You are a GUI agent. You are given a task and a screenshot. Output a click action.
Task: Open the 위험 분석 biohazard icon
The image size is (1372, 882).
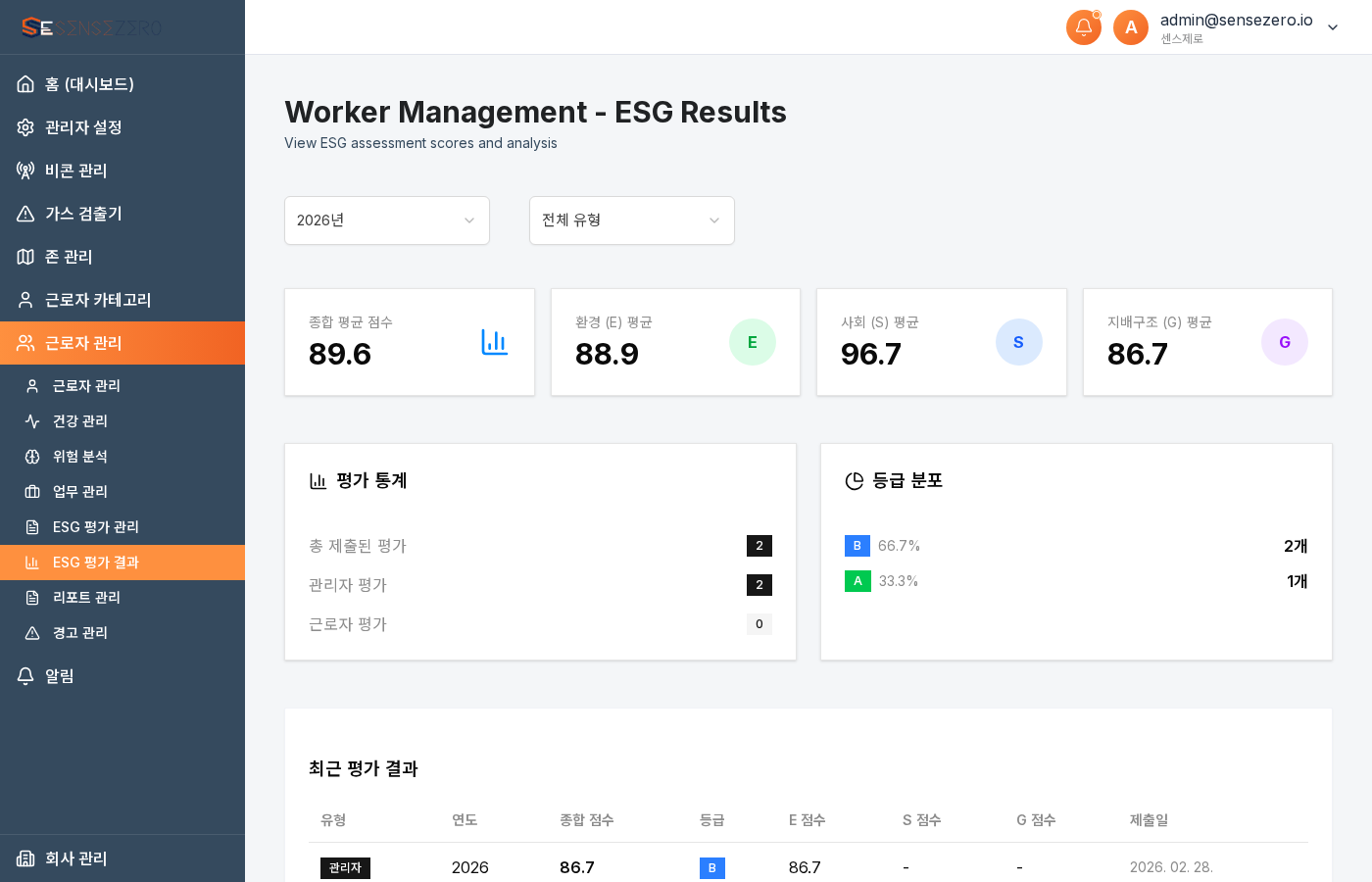click(30, 457)
